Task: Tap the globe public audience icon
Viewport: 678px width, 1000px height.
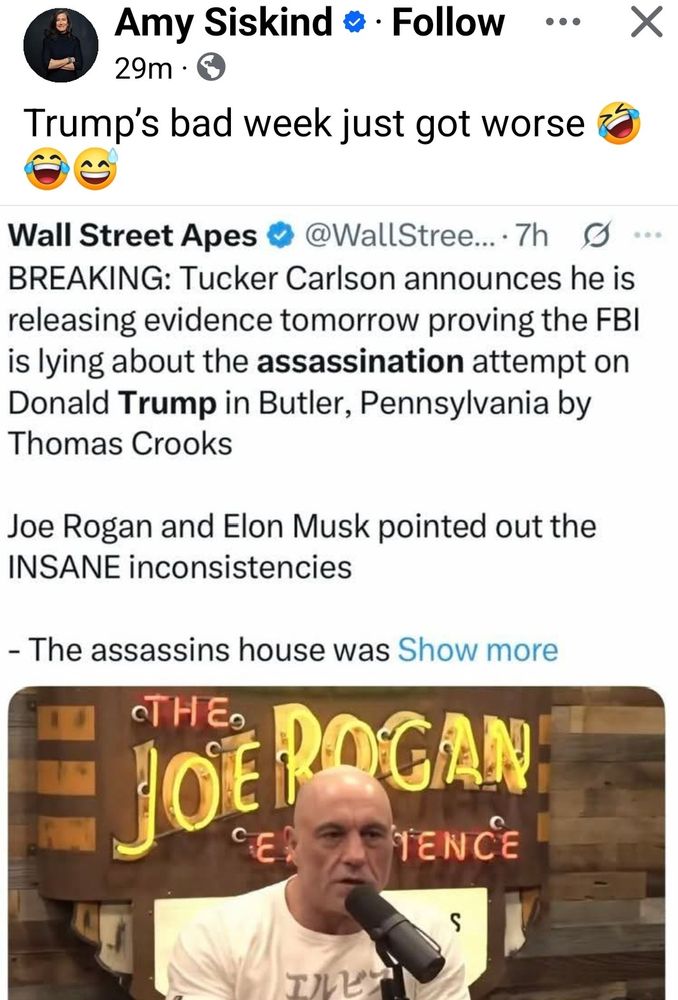Action: click(211, 68)
